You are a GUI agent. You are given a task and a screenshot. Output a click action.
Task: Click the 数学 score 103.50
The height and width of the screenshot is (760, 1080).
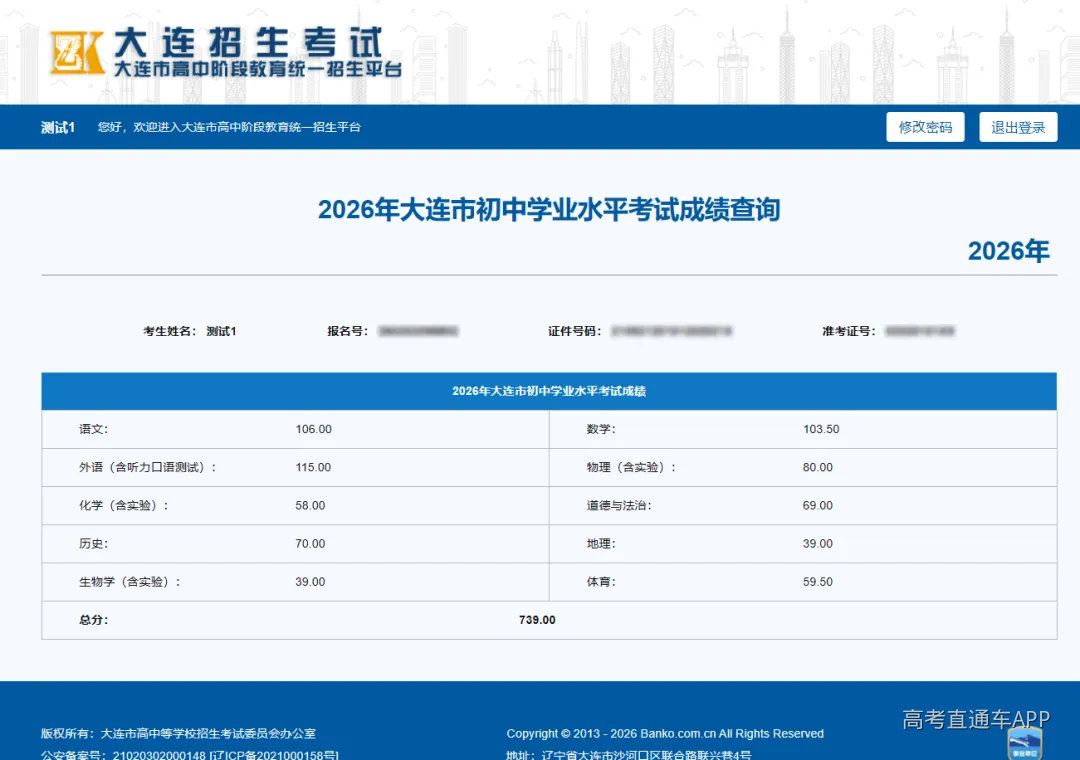(x=821, y=429)
